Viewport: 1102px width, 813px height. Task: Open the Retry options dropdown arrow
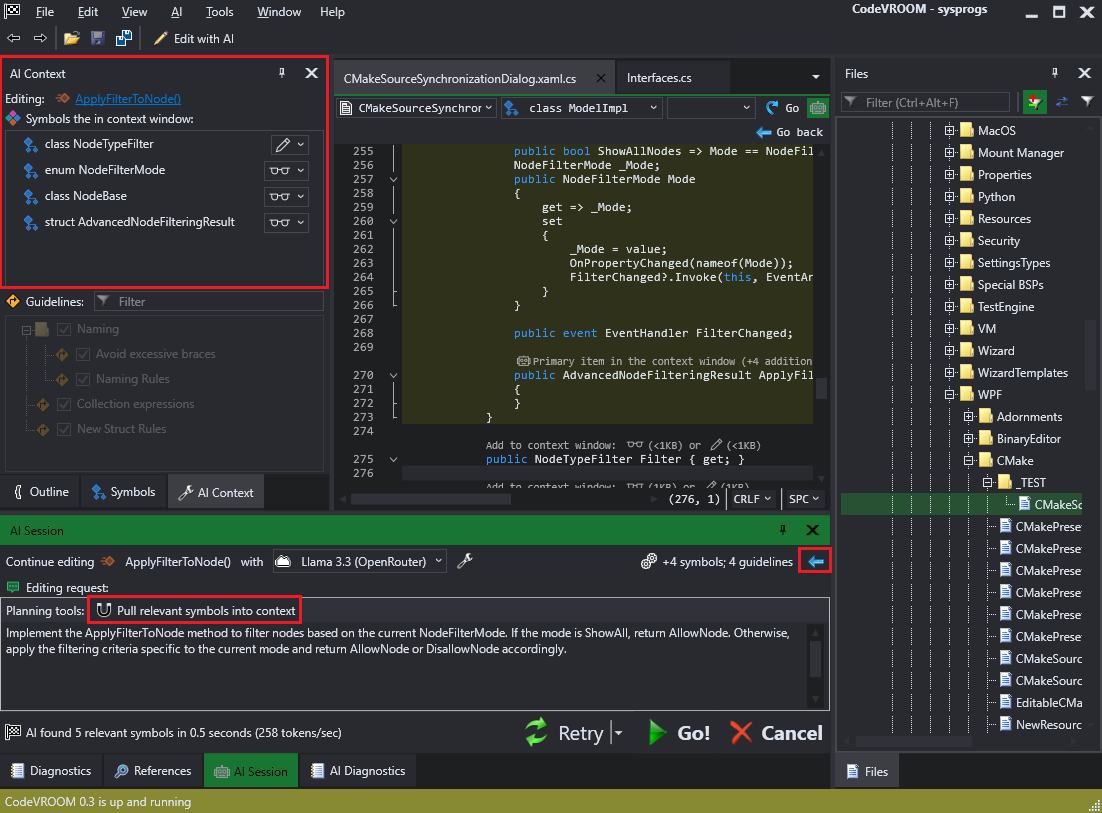[619, 733]
